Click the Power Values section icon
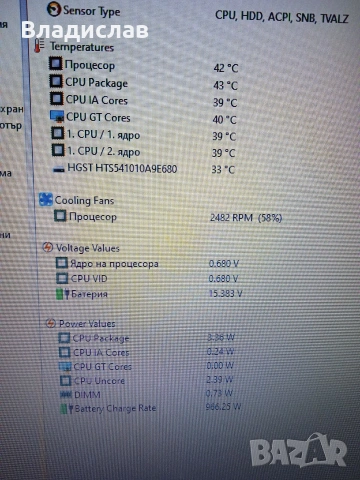The image size is (360, 480). coord(50,323)
